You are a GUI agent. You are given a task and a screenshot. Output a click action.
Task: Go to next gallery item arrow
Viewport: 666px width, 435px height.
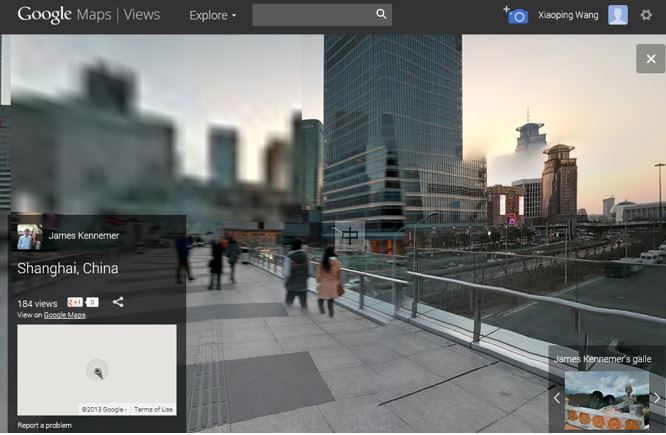657,398
